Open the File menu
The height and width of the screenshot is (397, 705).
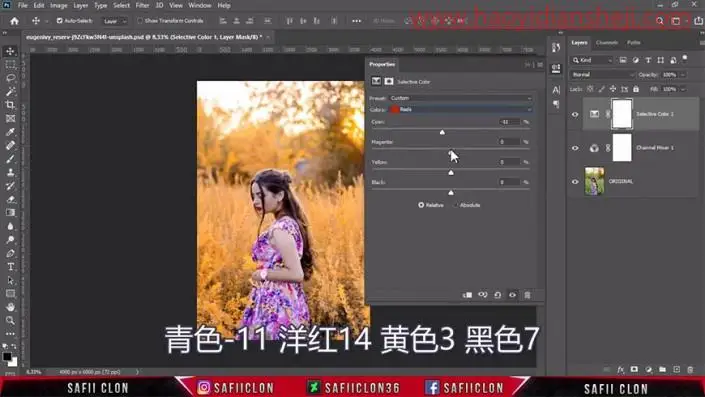[22, 5]
